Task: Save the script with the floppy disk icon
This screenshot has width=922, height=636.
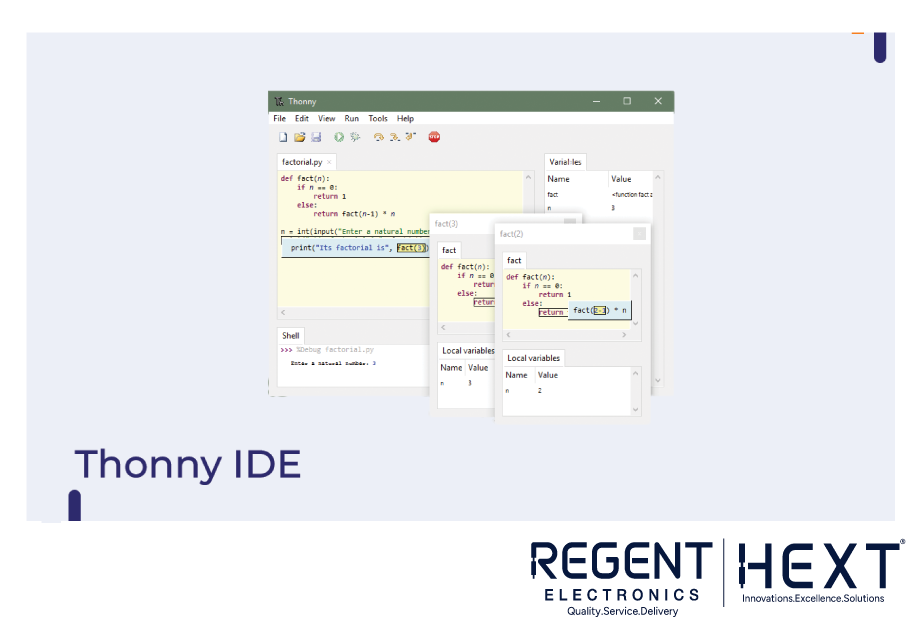Action: pos(316,137)
